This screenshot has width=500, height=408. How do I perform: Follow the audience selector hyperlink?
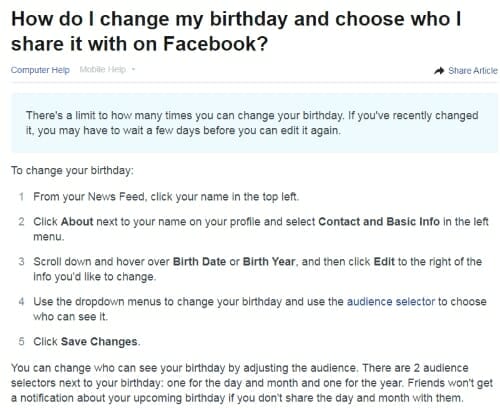point(391,301)
